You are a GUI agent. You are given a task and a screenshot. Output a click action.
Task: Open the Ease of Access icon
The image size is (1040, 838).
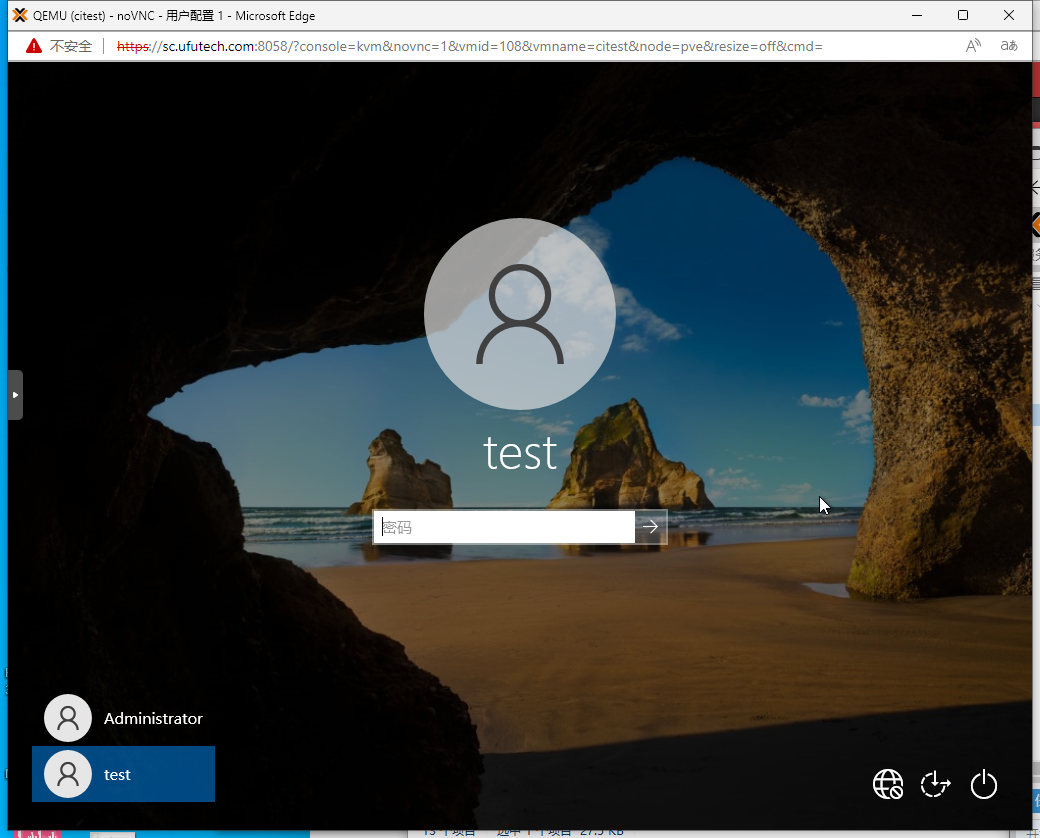pyautogui.click(x=935, y=785)
